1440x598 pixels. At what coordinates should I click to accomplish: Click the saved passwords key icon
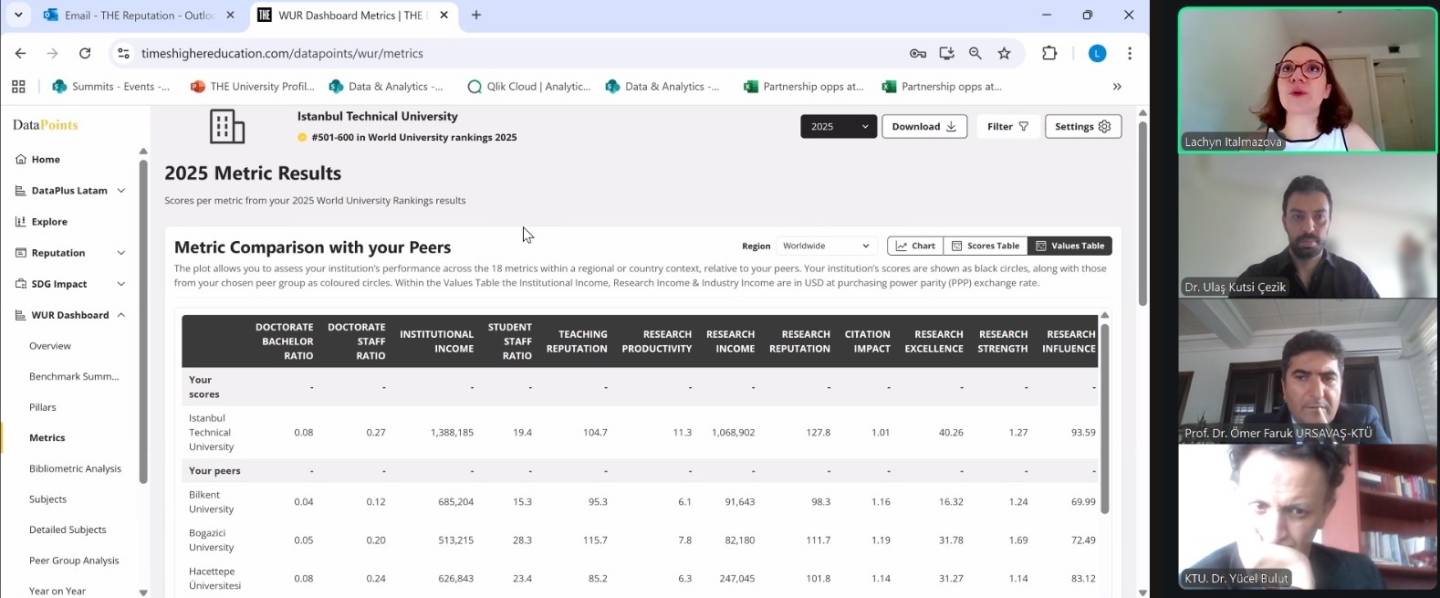[x=917, y=53]
